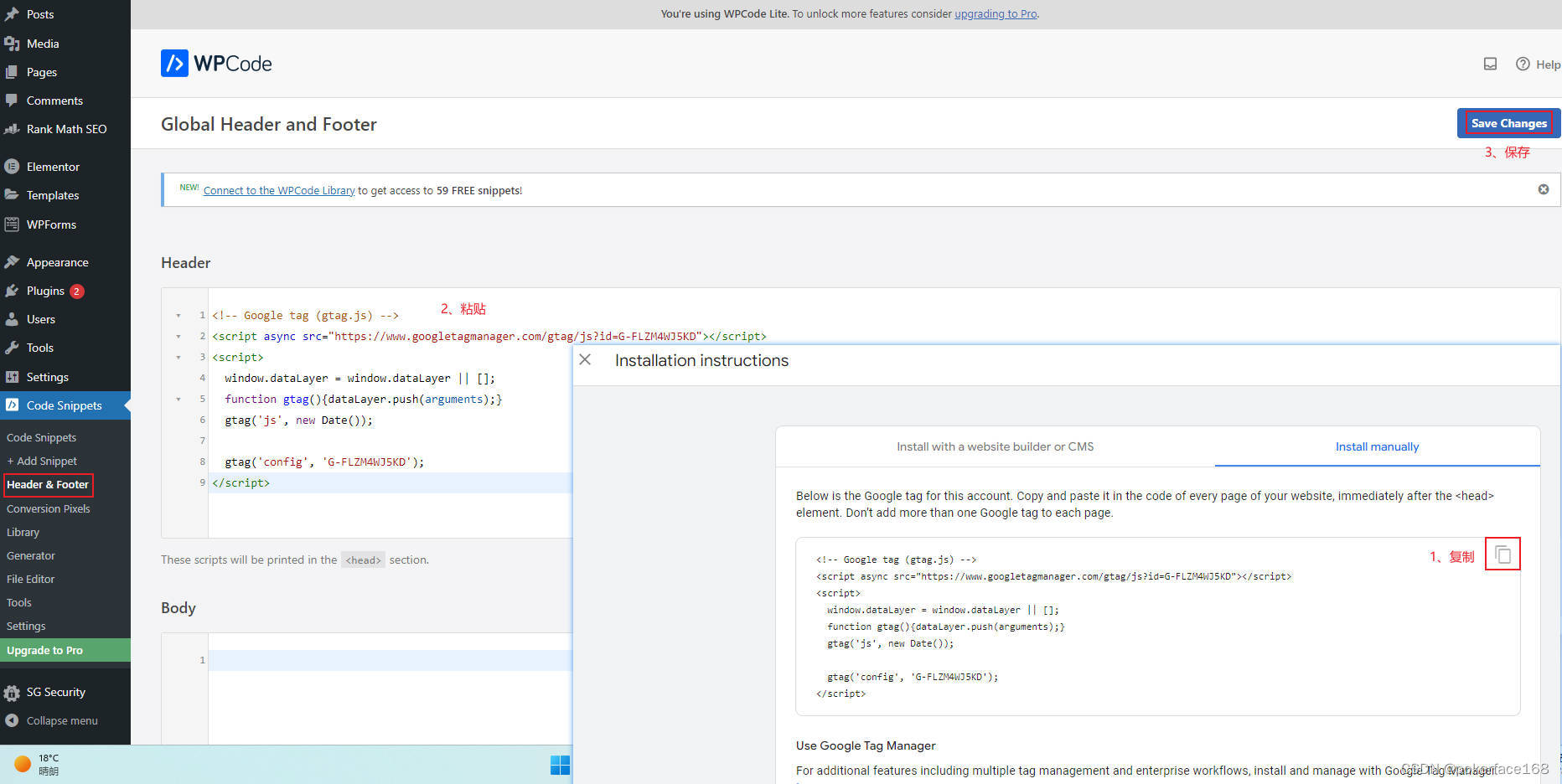Click the Rank Math SEO chart icon
Screen dimensions: 1562x784
12,129
